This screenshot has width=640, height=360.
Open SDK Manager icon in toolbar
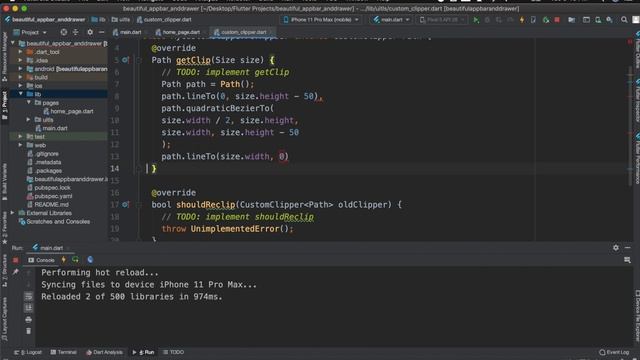pyautogui.click(x=609, y=20)
